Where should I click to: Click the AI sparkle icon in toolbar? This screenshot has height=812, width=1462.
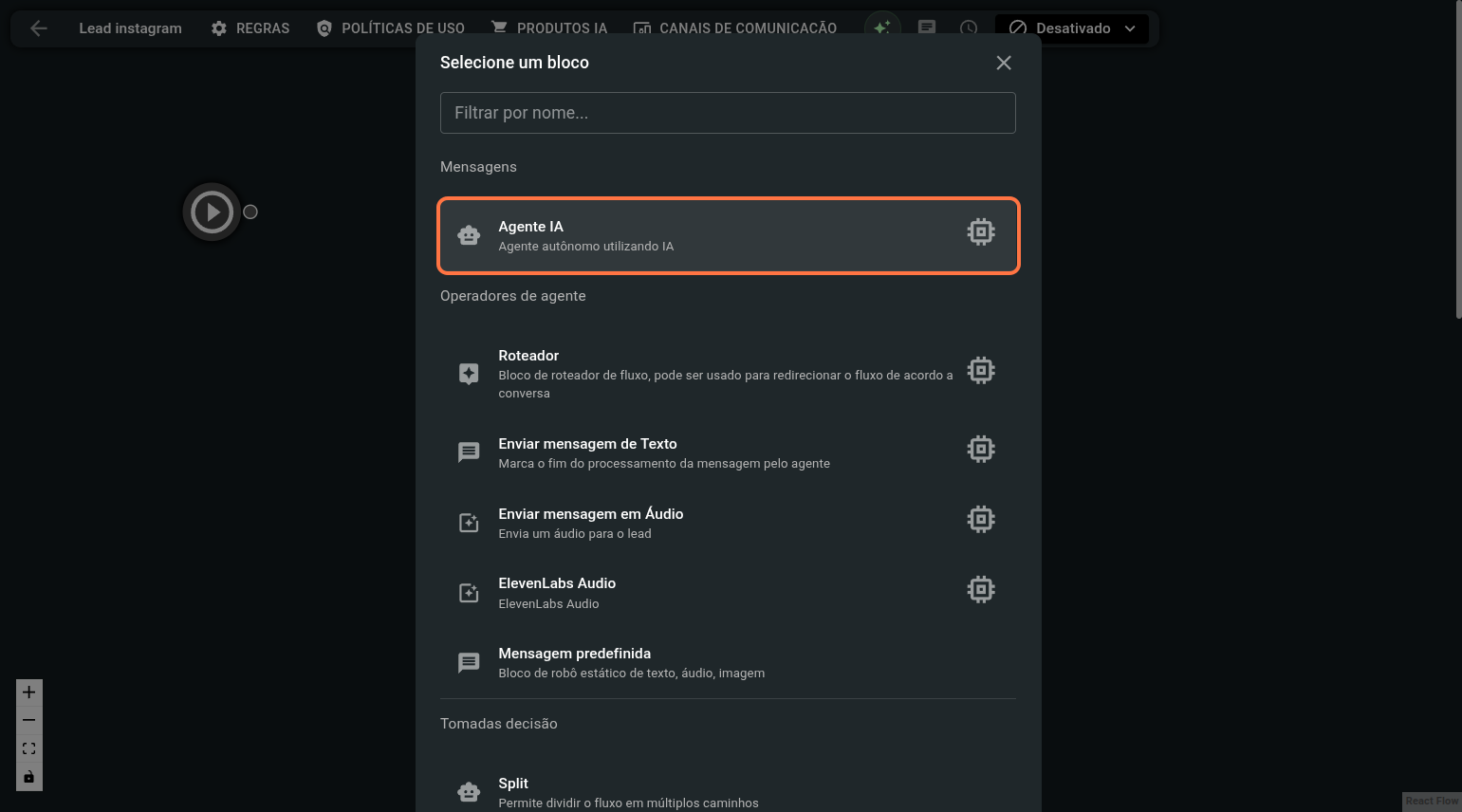click(x=882, y=28)
